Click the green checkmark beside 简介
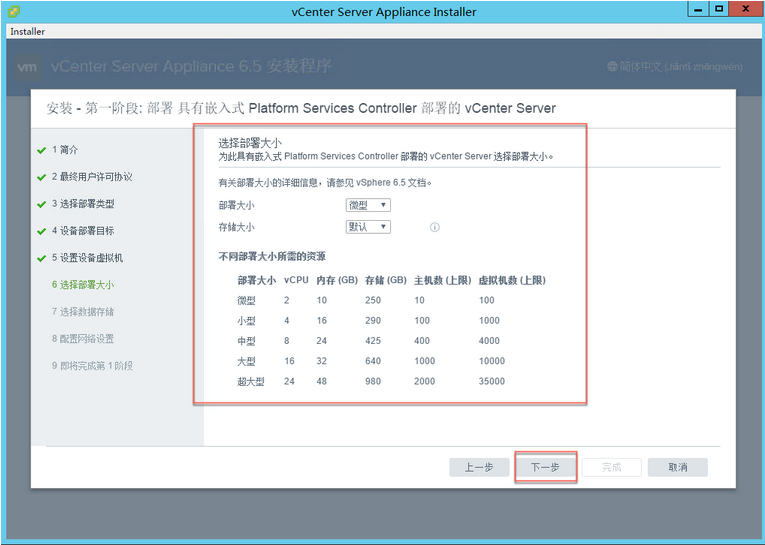Screen dimensions: 765x545 click(41, 151)
